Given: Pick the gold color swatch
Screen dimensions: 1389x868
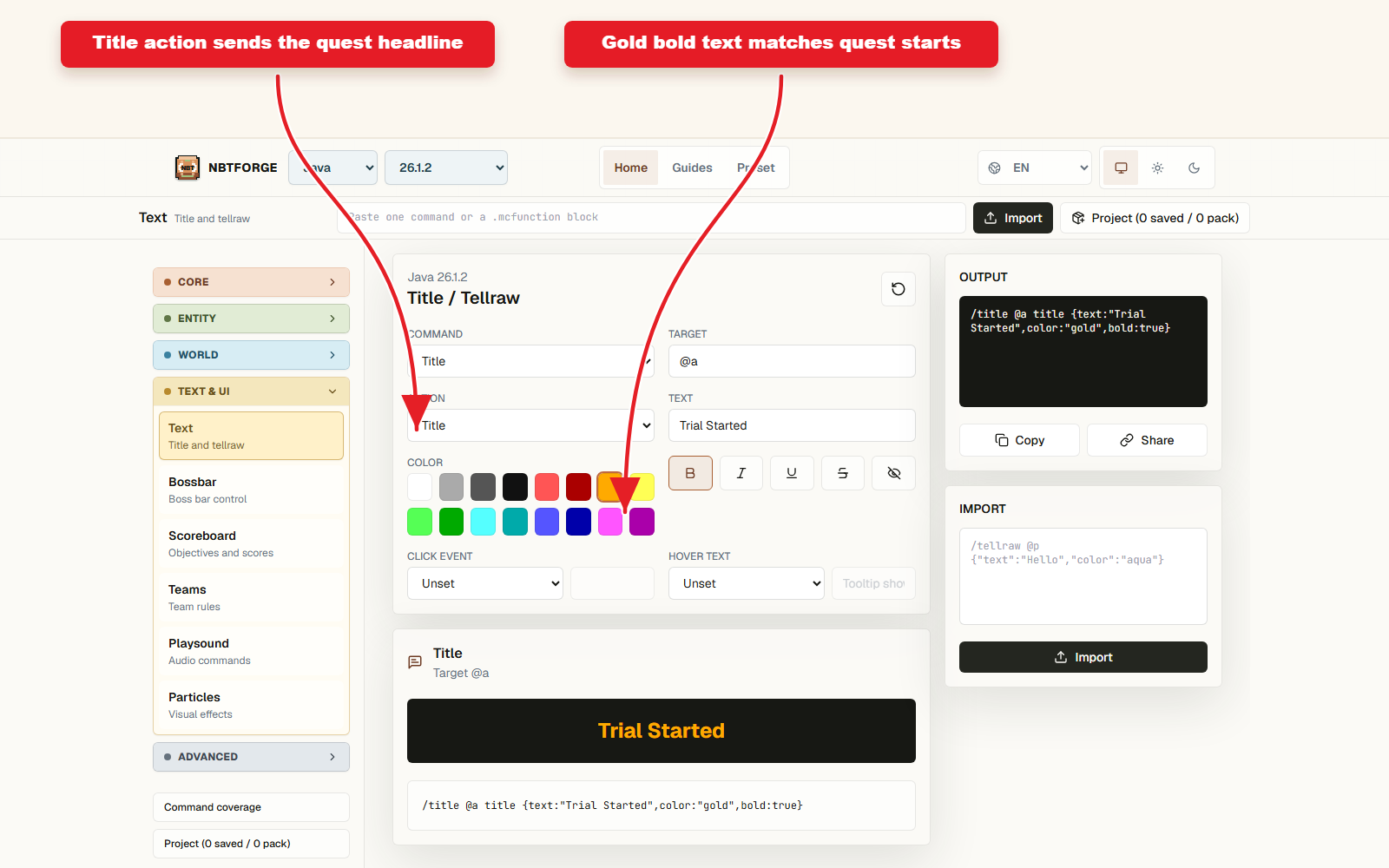Looking at the screenshot, I should pos(609,487).
